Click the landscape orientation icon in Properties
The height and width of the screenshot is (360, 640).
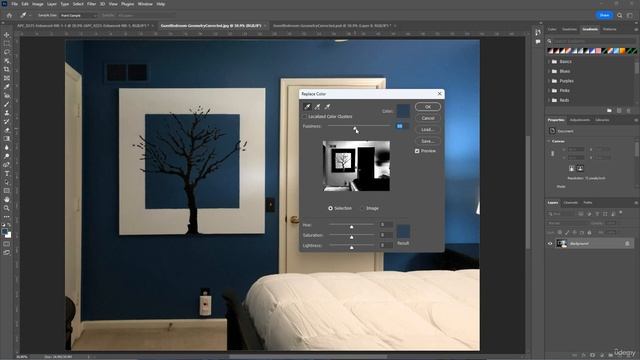(580, 168)
